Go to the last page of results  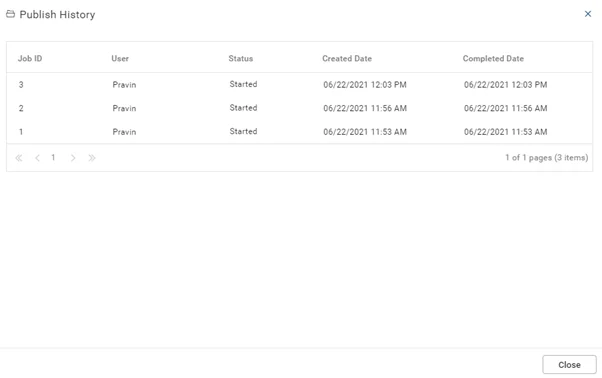coord(92,158)
